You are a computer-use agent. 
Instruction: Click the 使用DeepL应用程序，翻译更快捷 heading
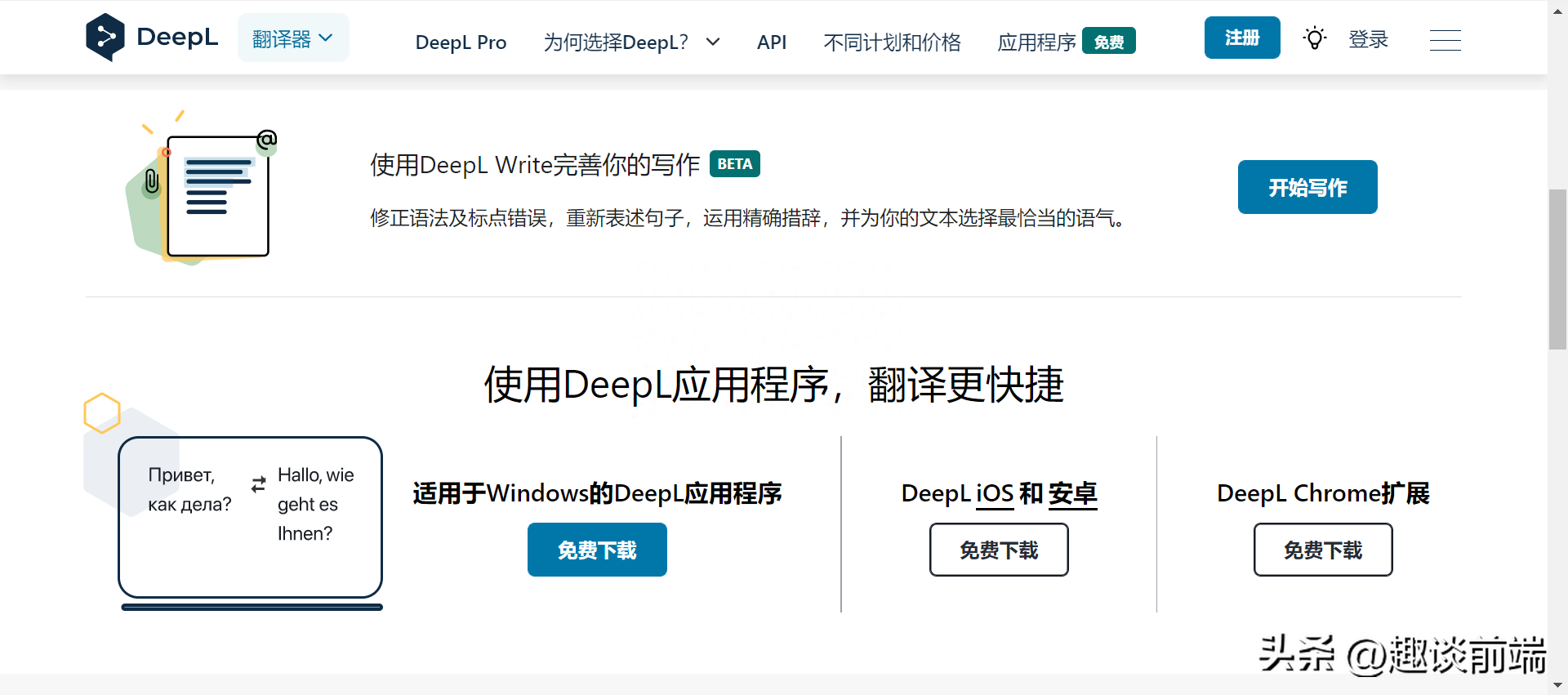pyautogui.click(x=773, y=385)
